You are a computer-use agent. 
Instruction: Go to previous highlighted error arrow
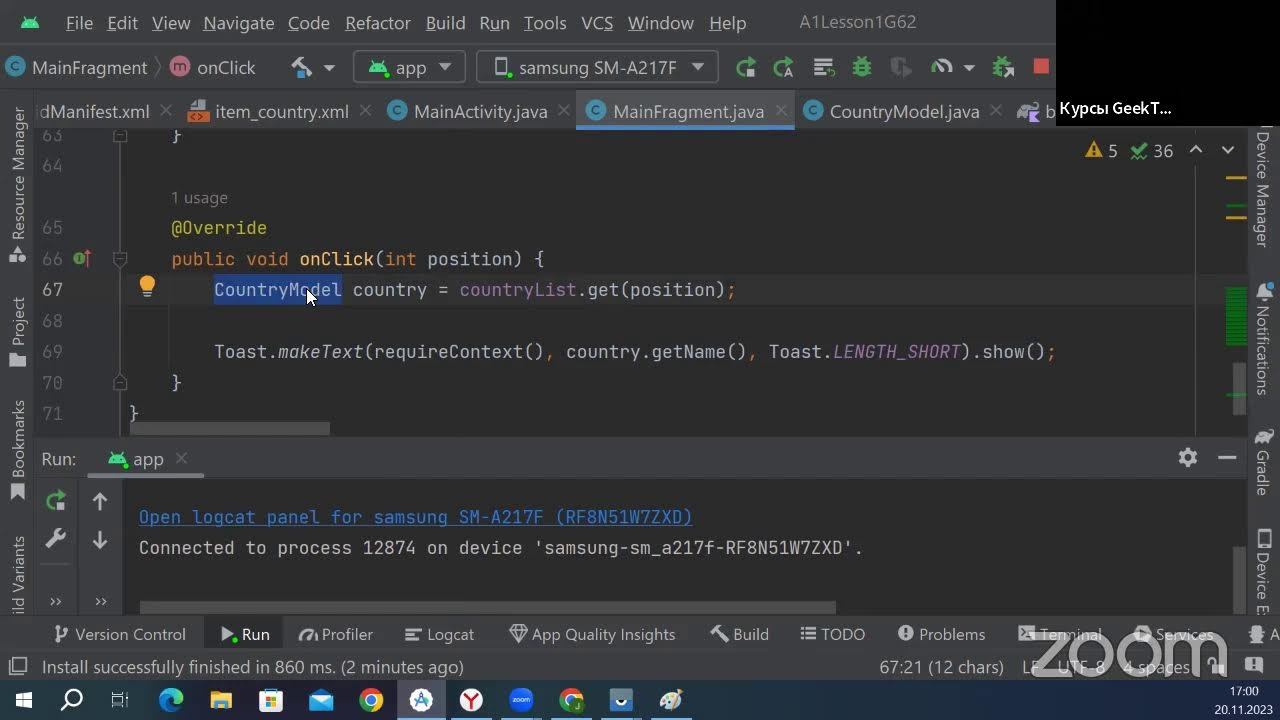tap(1196, 150)
